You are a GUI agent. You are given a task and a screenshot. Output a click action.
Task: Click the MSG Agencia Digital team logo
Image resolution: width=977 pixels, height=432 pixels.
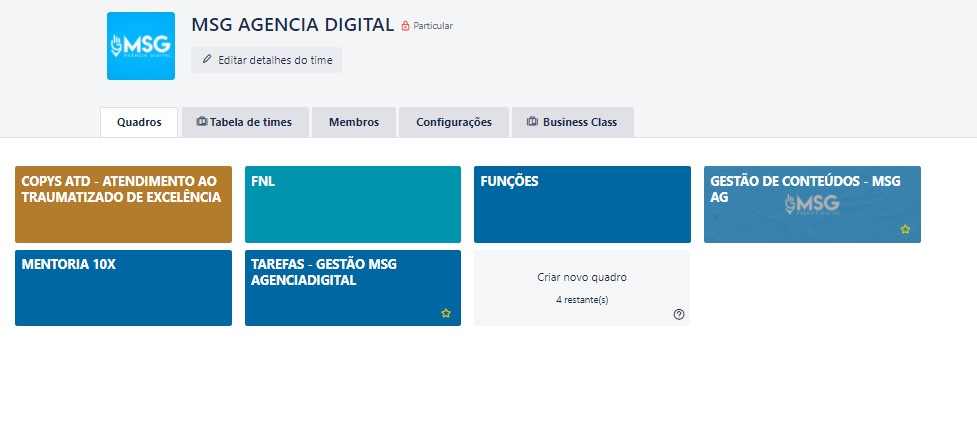tap(141, 46)
